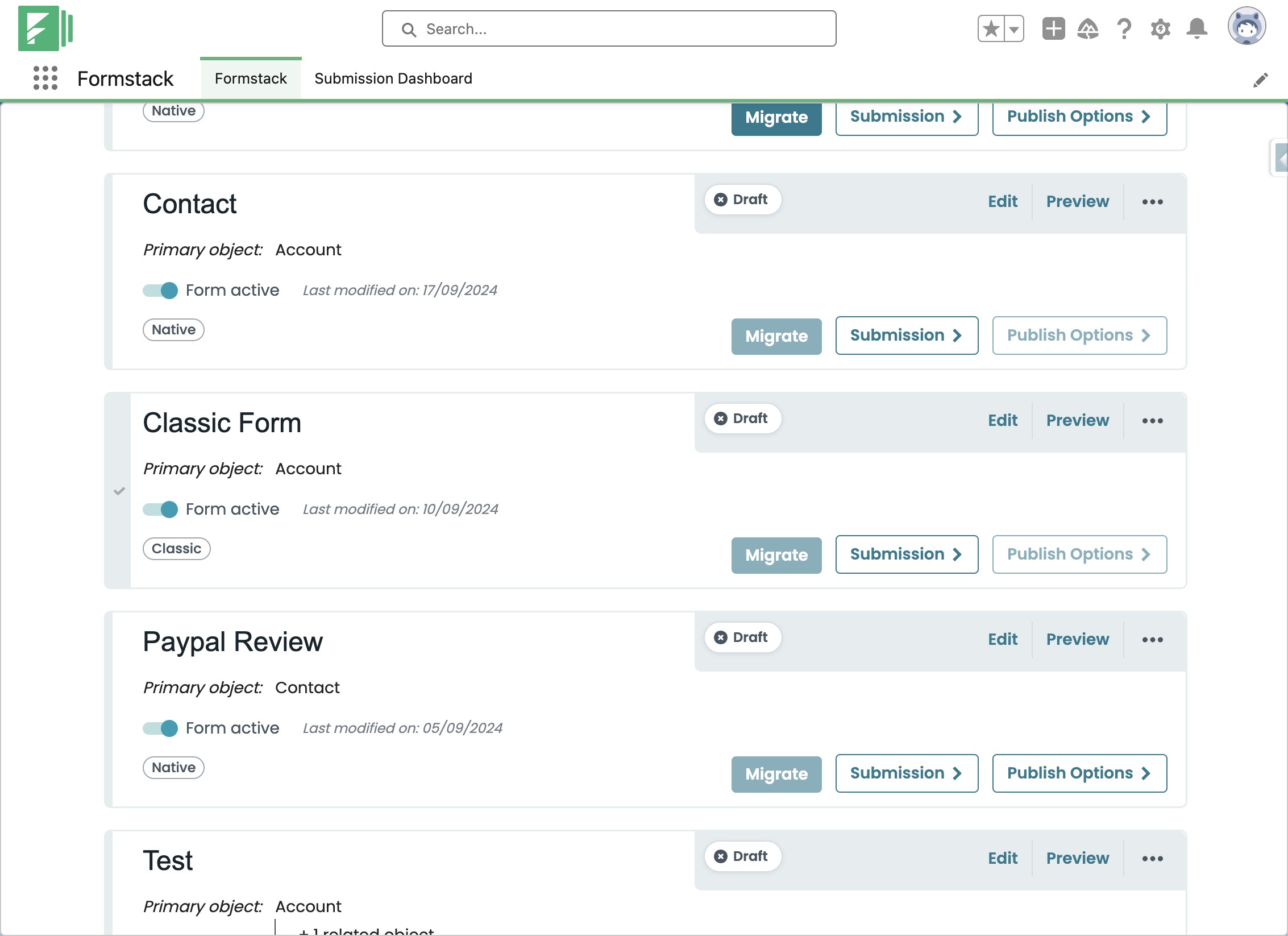The width and height of the screenshot is (1288, 936).
Task: Toggle Form active for Paypal Review
Action: (160, 728)
